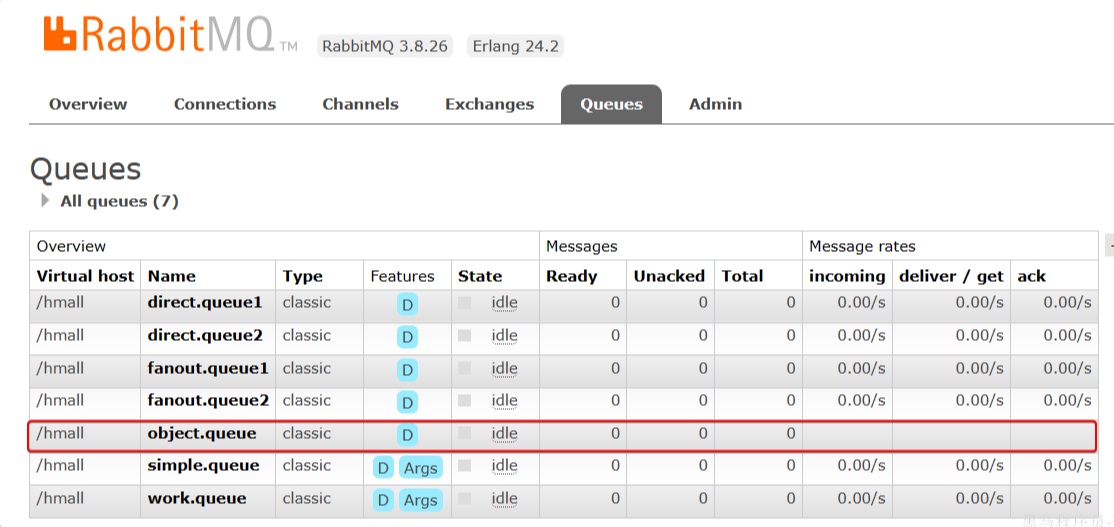The width and height of the screenshot is (1114, 527).
Task: Sort queues by the Name column header
Action: 171,276
